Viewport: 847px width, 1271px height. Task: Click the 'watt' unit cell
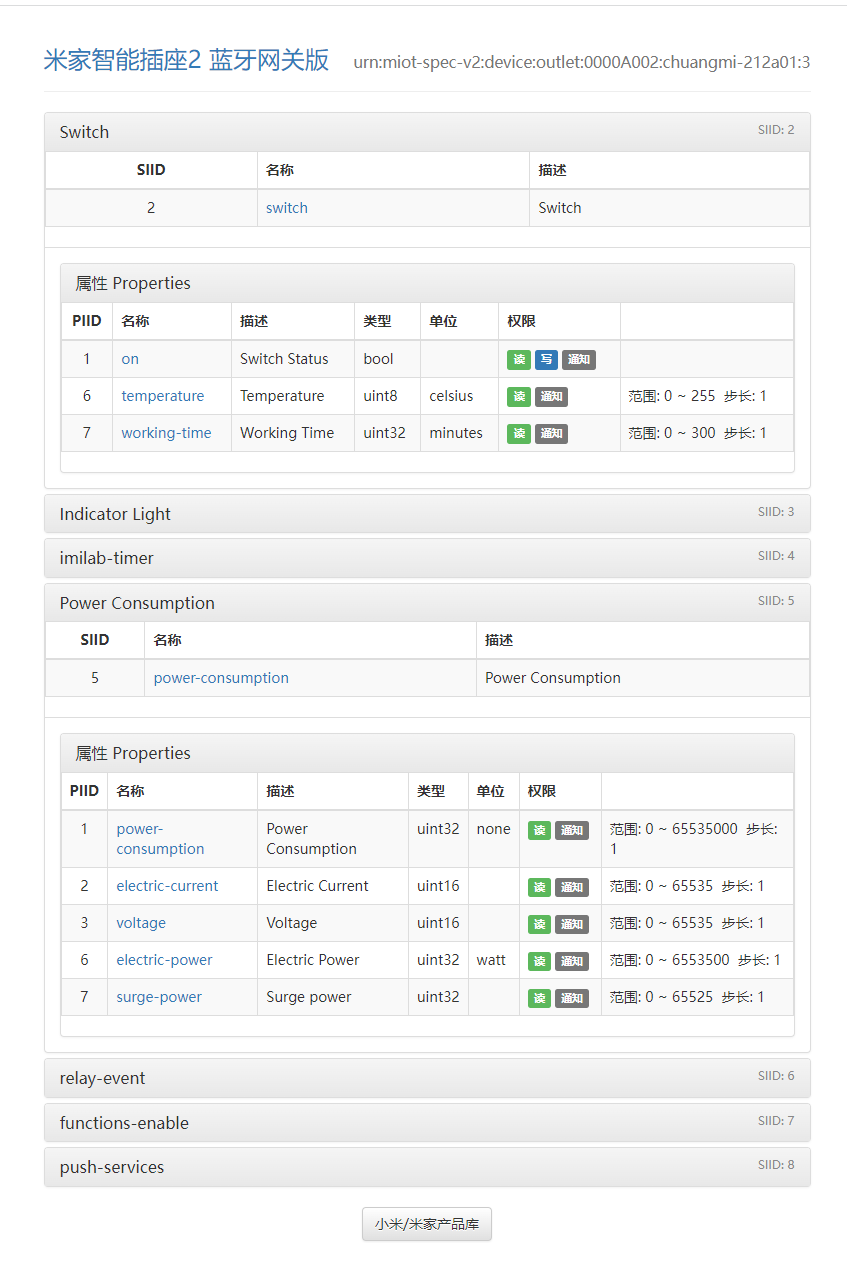[x=494, y=960]
